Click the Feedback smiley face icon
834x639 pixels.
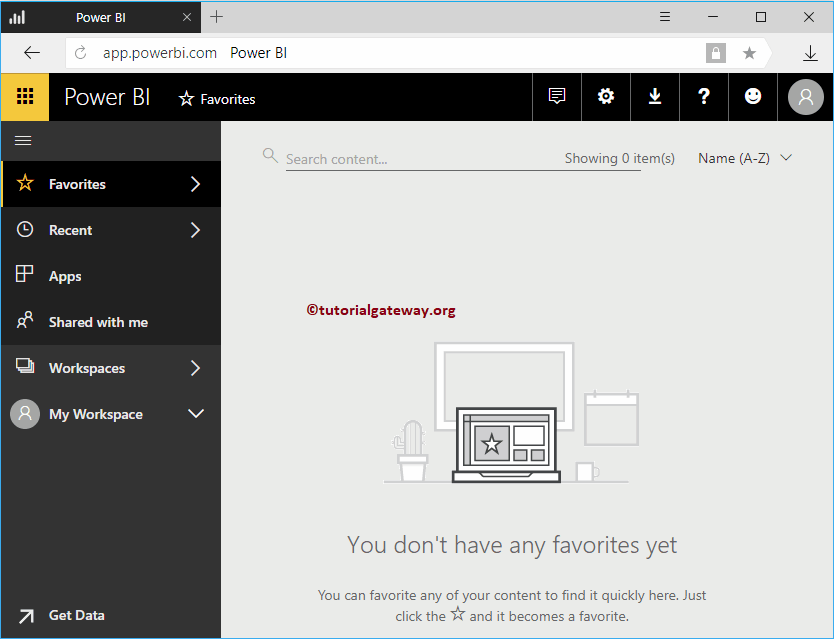tap(753, 96)
